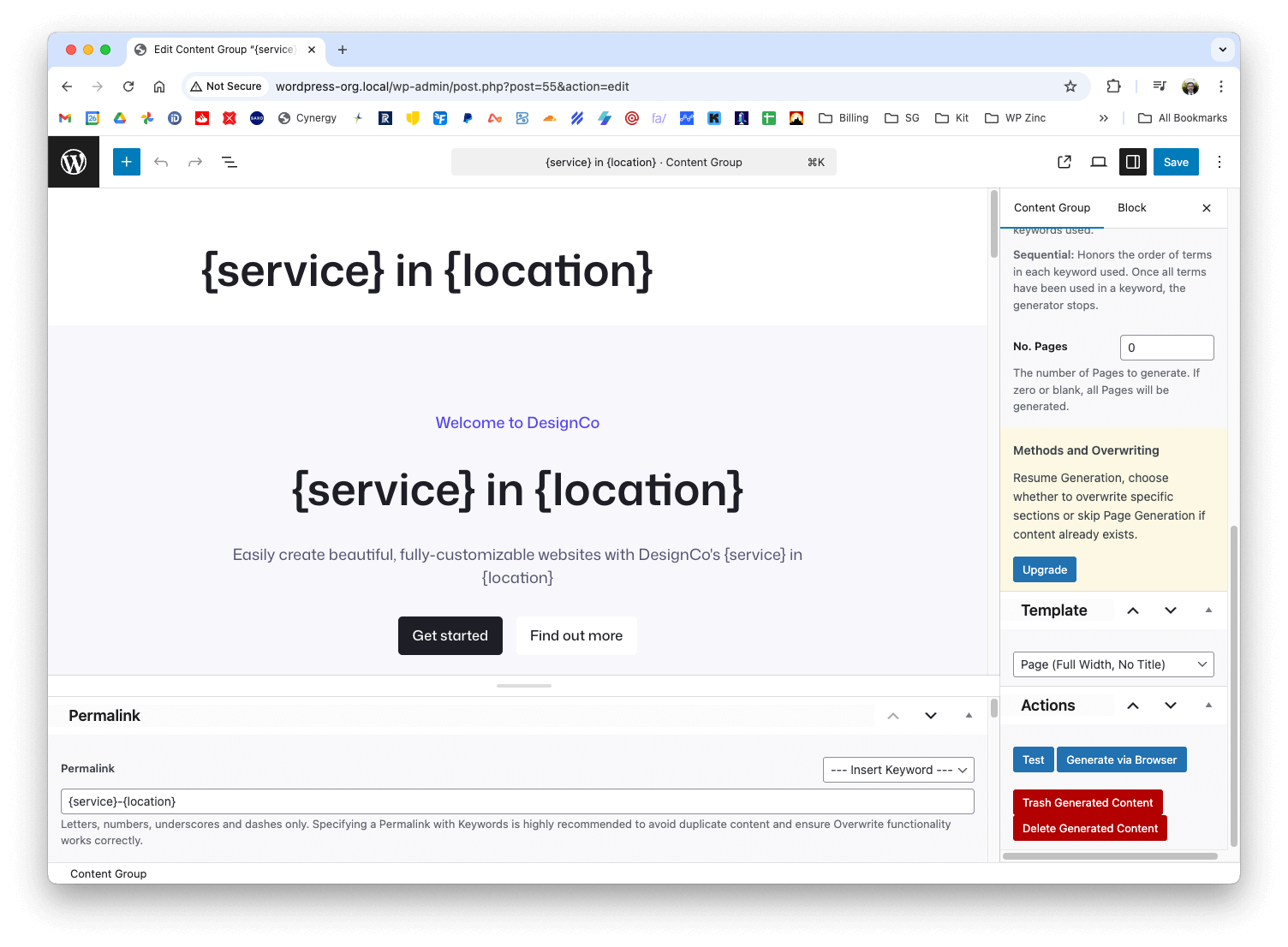
Task: Open the Page Full Width template dropdown
Action: [x=1113, y=664]
